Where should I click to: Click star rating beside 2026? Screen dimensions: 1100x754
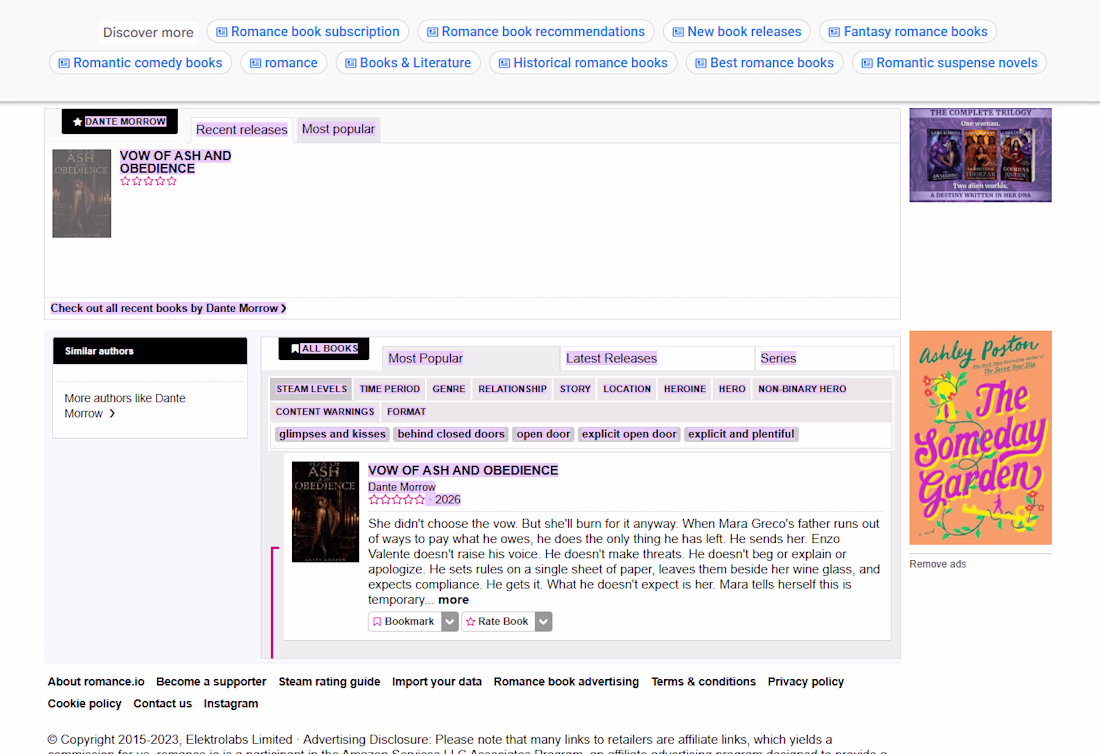coord(396,500)
